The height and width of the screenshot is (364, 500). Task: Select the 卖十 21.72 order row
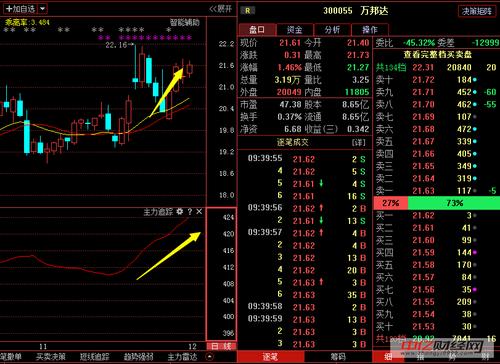(436, 80)
